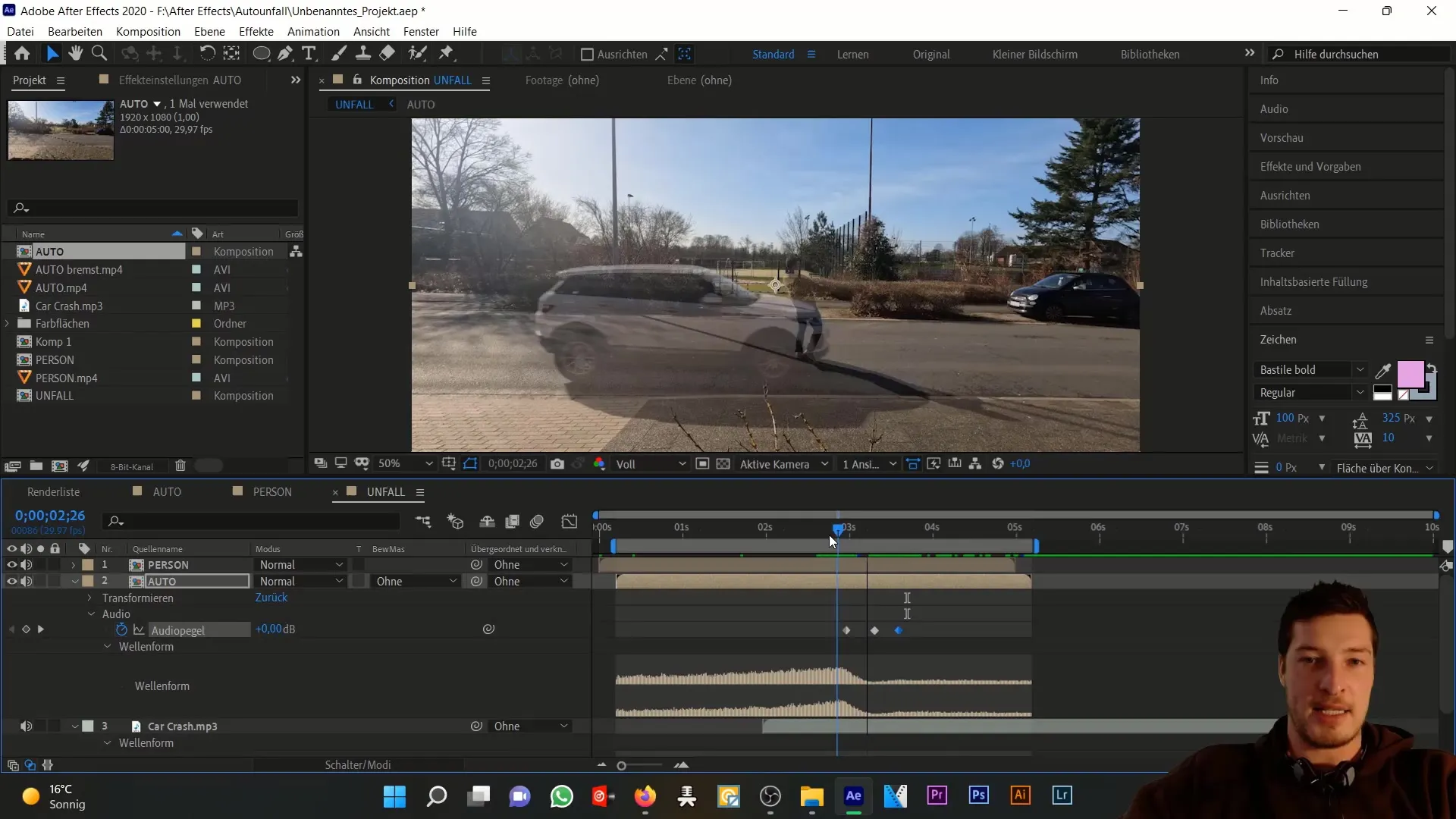Mute audio of the PERSON layer
The width and height of the screenshot is (1456, 819).
(27, 565)
